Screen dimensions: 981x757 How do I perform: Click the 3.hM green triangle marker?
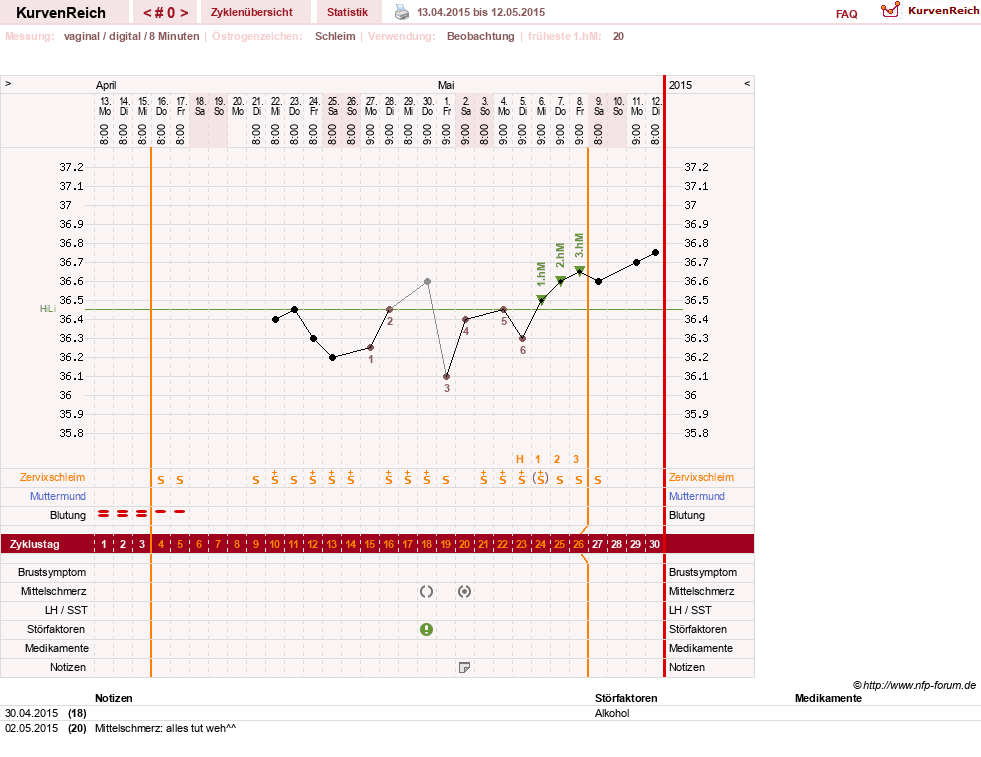click(580, 271)
